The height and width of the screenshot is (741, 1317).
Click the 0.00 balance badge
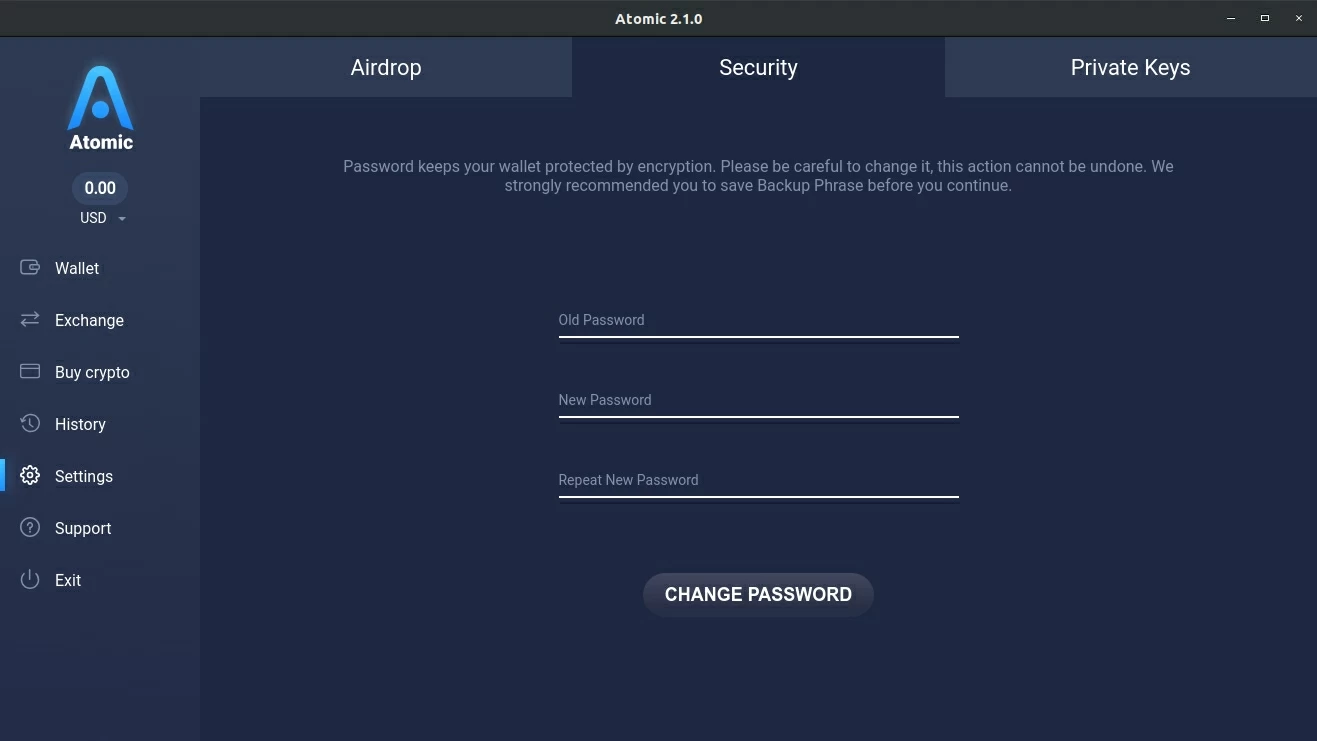coord(100,188)
